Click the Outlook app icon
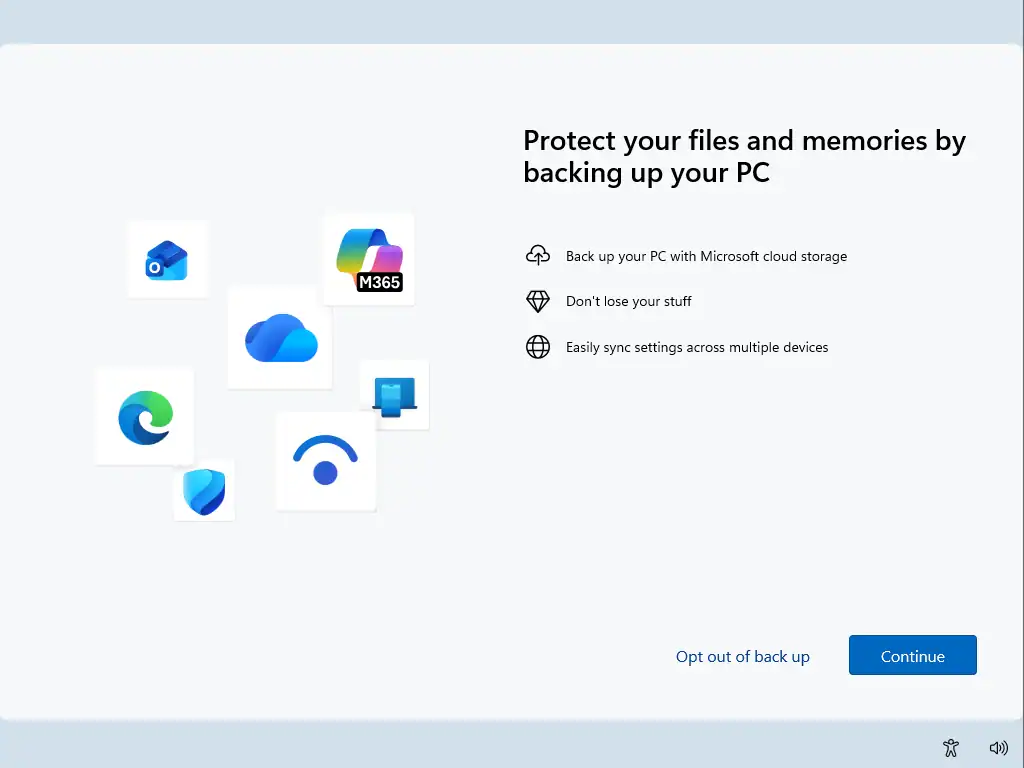This screenshot has width=1024, height=768. [166, 258]
